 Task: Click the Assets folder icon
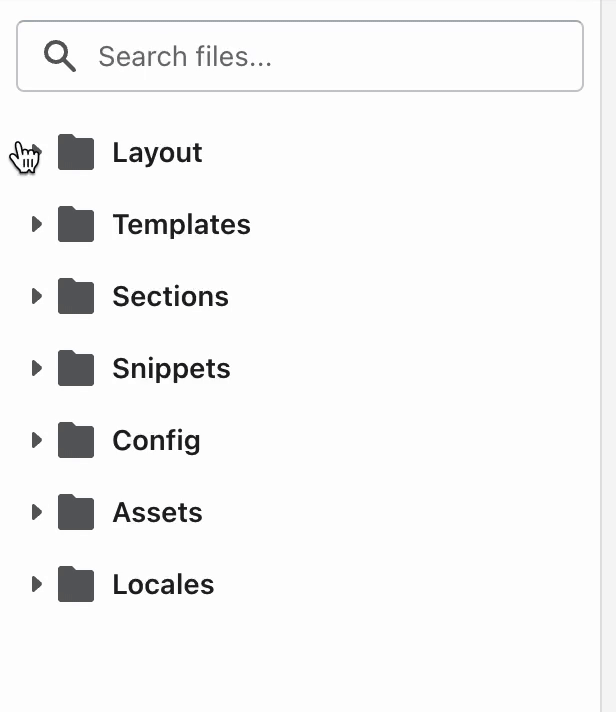[x=76, y=513]
